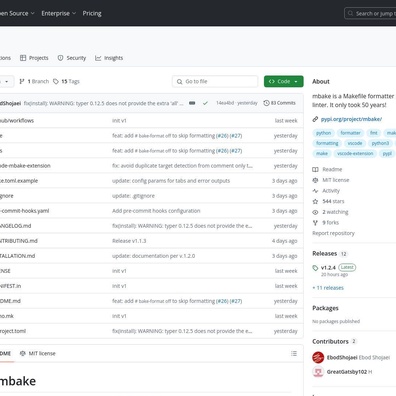Open the commit-hooks.yaml file
The width and height of the screenshot is (396, 396).
point(25,211)
